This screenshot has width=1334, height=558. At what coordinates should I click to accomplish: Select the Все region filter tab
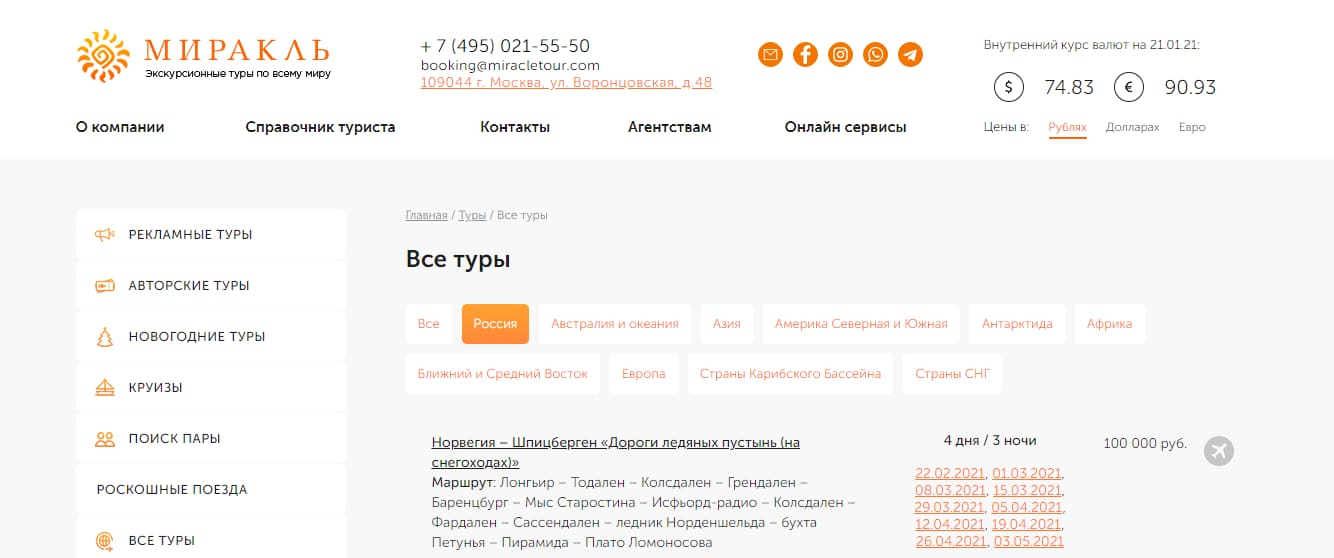tap(429, 324)
